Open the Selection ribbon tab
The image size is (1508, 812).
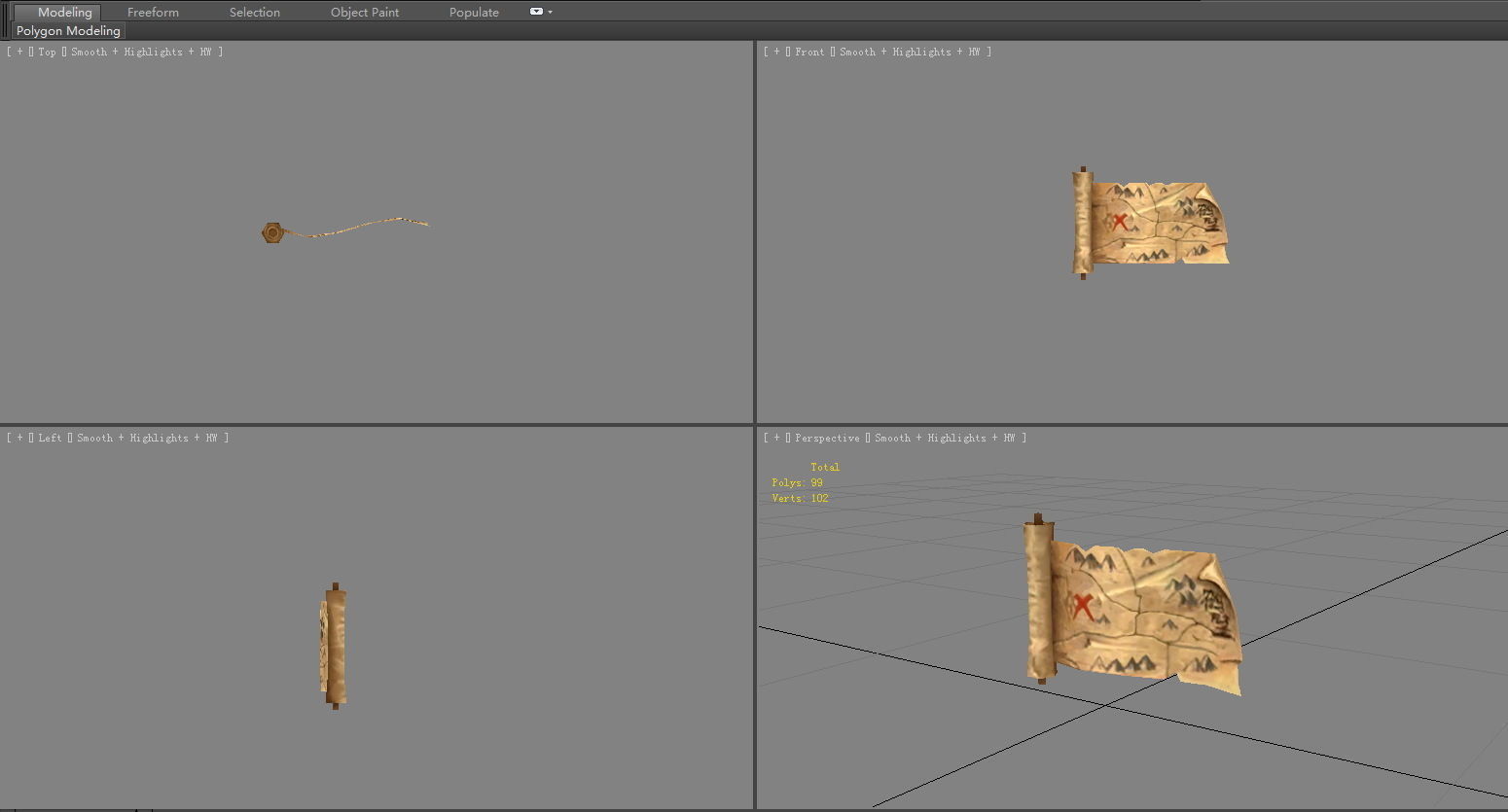click(254, 13)
